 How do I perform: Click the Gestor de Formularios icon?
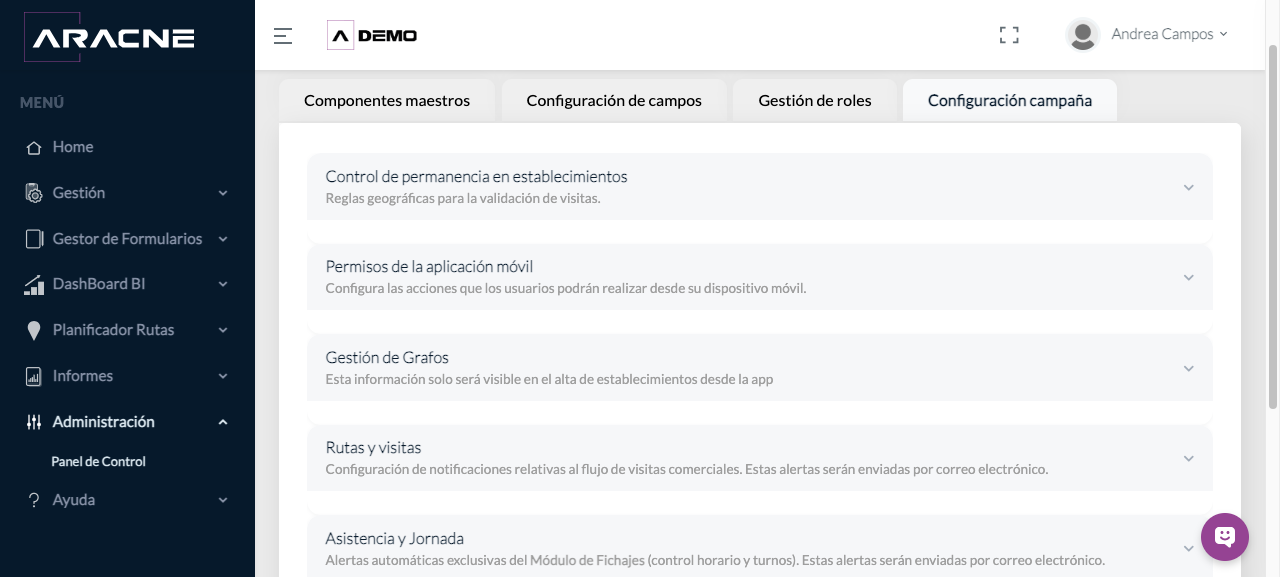(34, 239)
